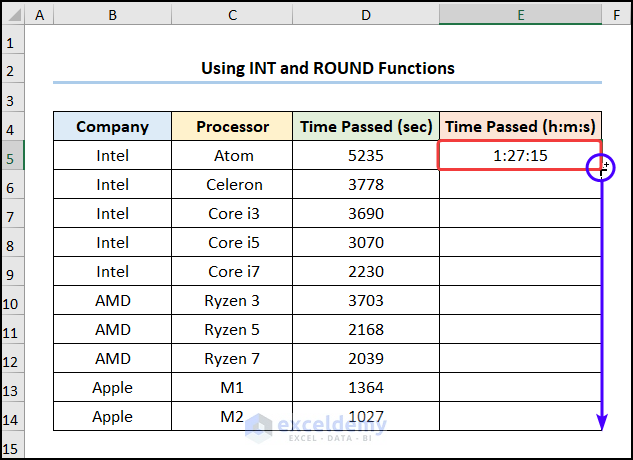Click the 'Celeron' processor cell
The image size is (633, 460).
click(x=232, y=185)
